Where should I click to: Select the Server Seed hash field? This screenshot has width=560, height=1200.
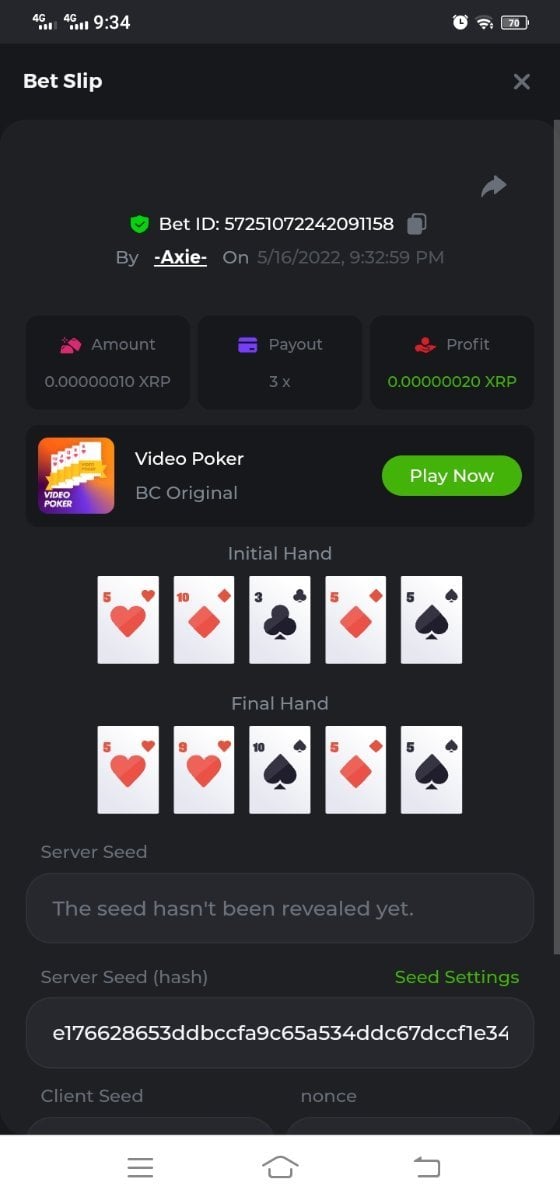[280, 1032]
